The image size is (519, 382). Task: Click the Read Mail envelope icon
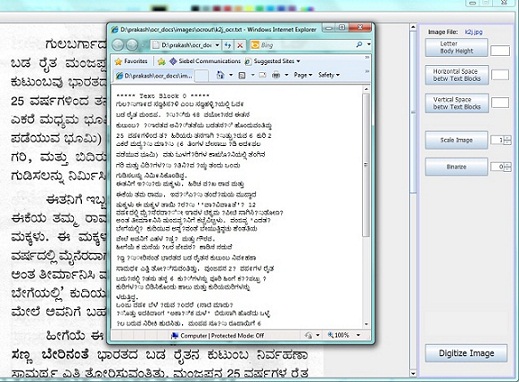(262, 75)
